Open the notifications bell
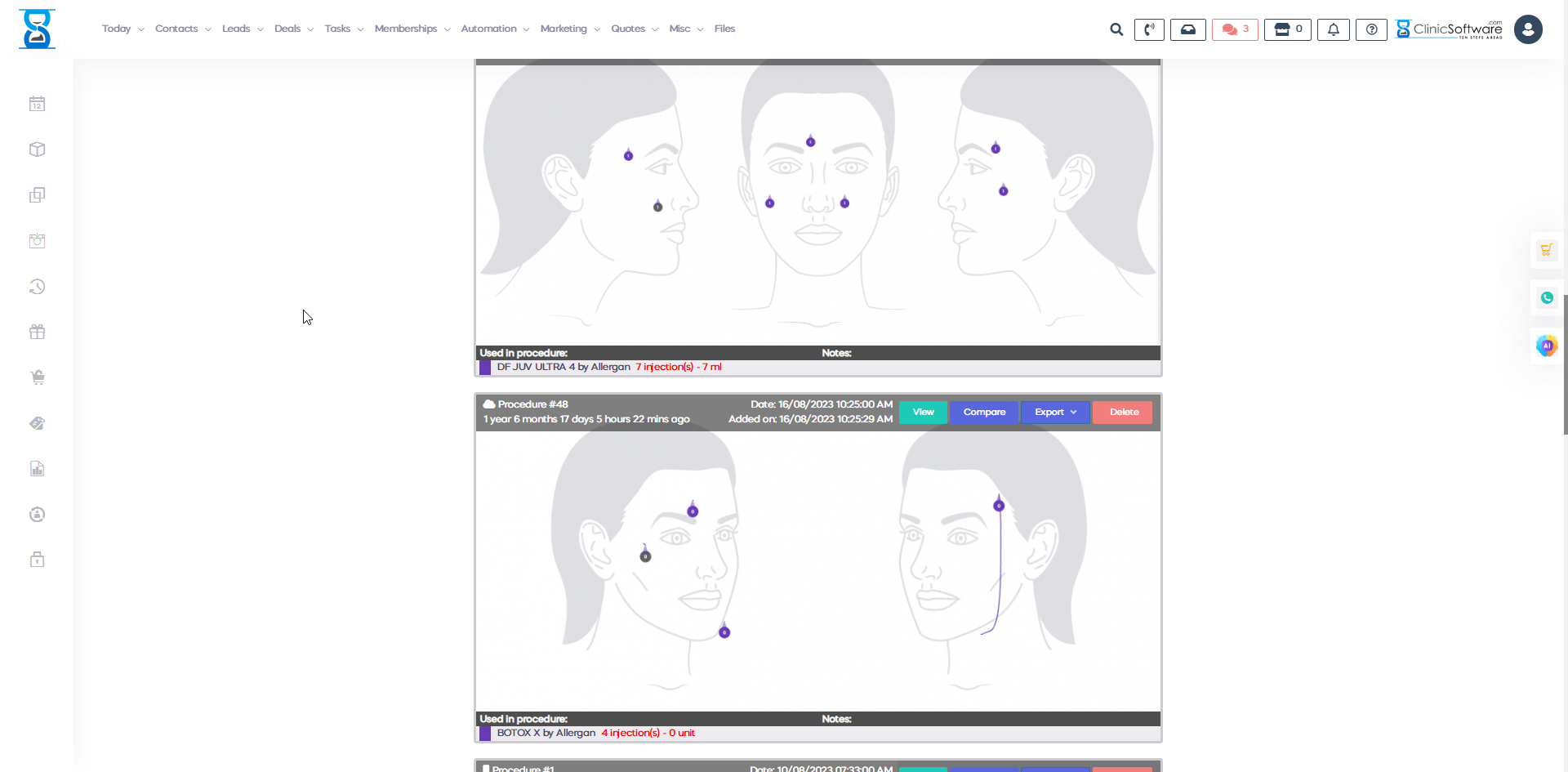The width and height of the screenshot is (1568, 772). tap(1334, 29)
